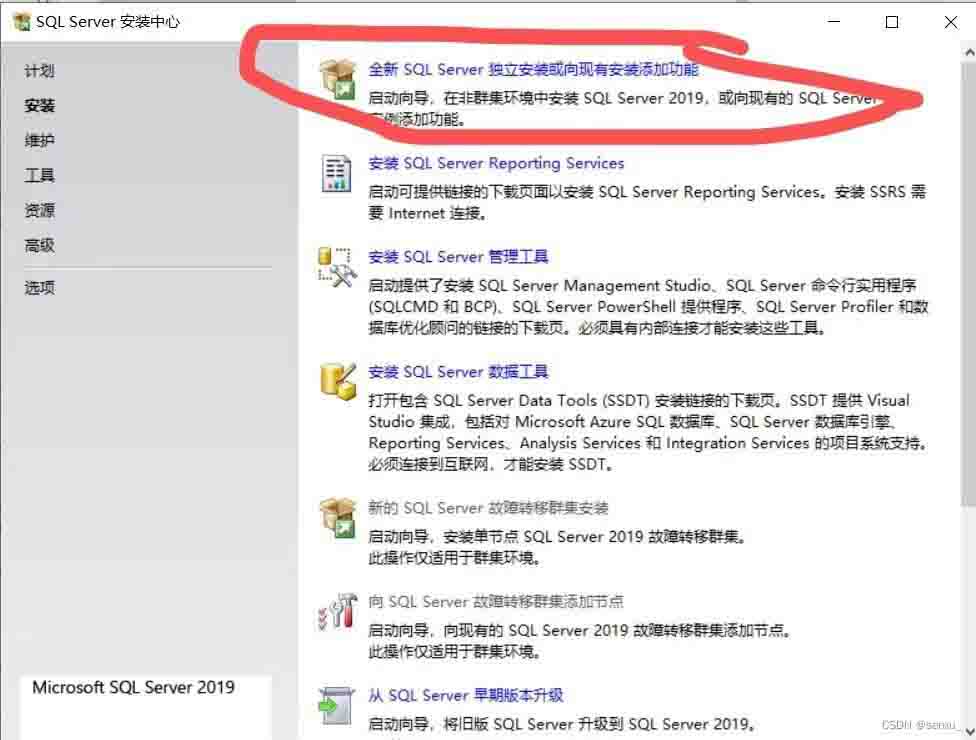This screenshot has width=976, height=740.
Task: Click 新的 SQL Server 故障转移群集安装
Action: [487, 508]
